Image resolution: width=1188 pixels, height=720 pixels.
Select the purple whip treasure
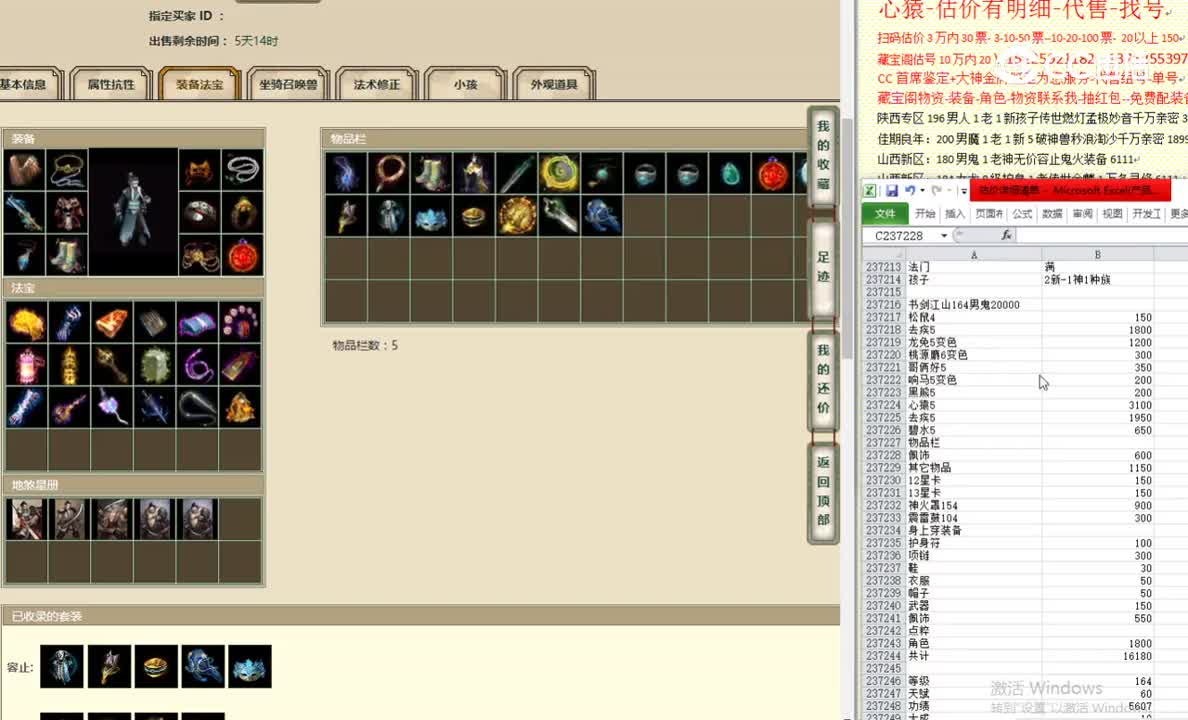(197, 365)
